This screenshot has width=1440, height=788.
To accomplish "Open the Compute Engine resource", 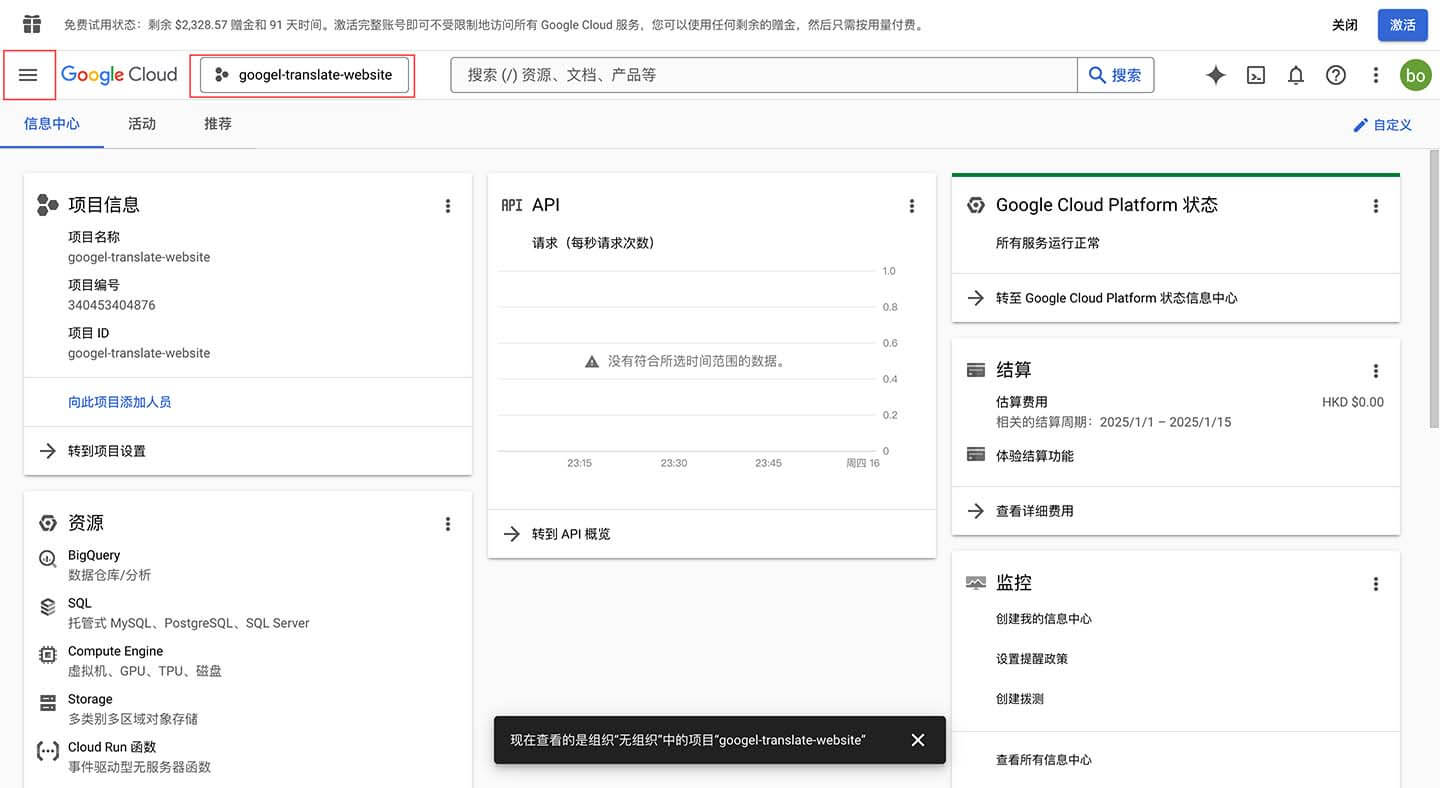I will [x=115, y=651].
